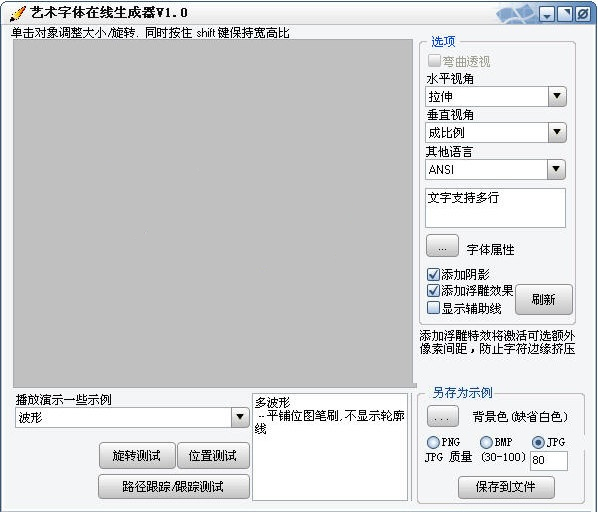The width and height of the screenshot is (598, 512).
Task: Choose the JPG format radio button
Action: 538,442
